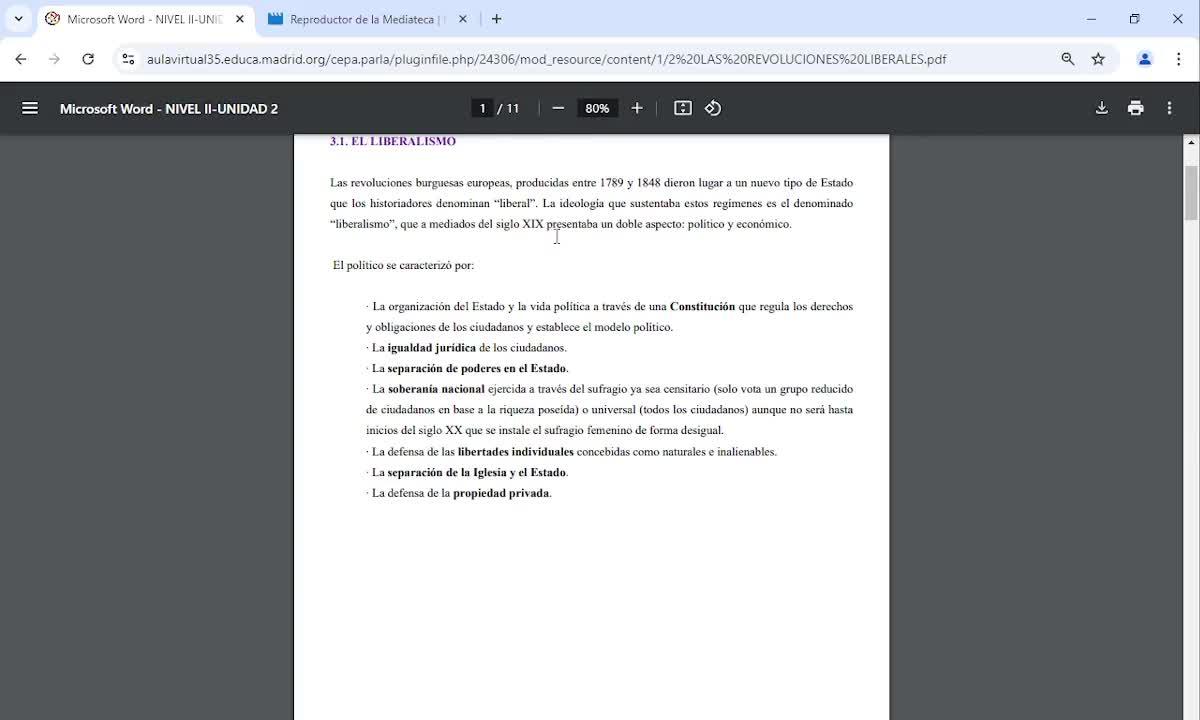Click the heading 3.1. EL LIBERALISMO

pos(393,142)
